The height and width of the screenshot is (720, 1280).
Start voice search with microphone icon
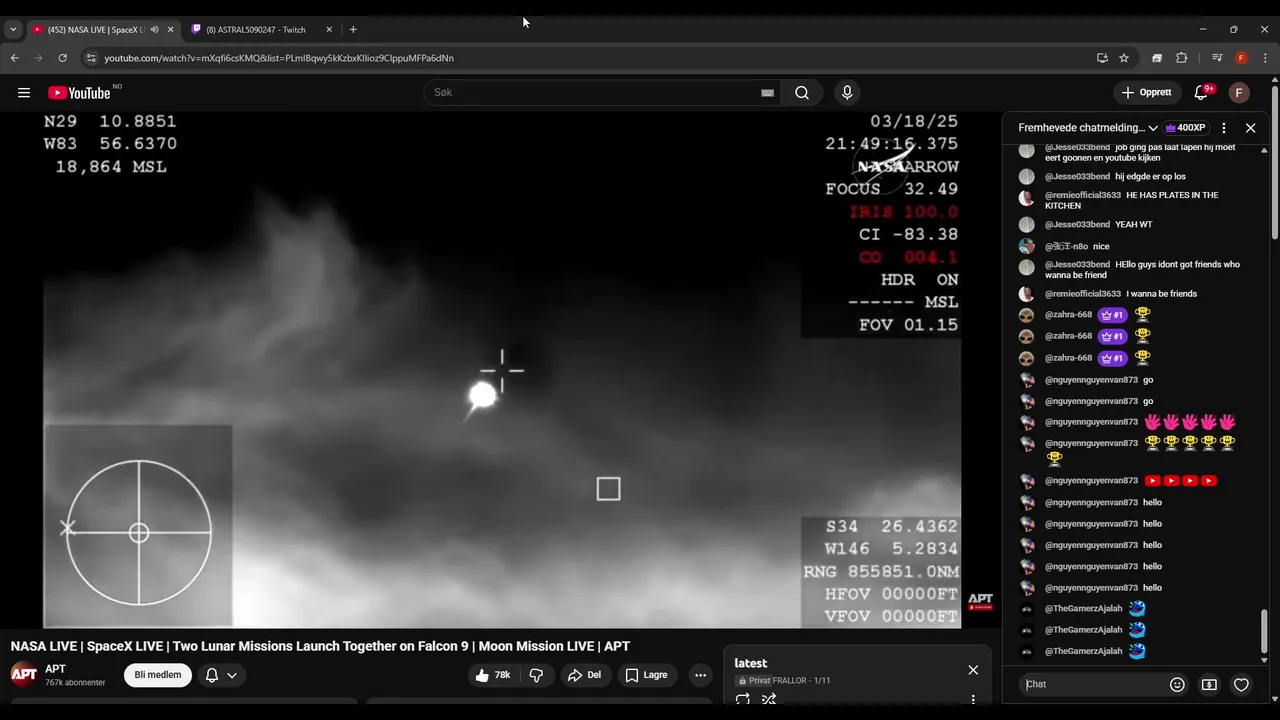[x=847, y=93]
